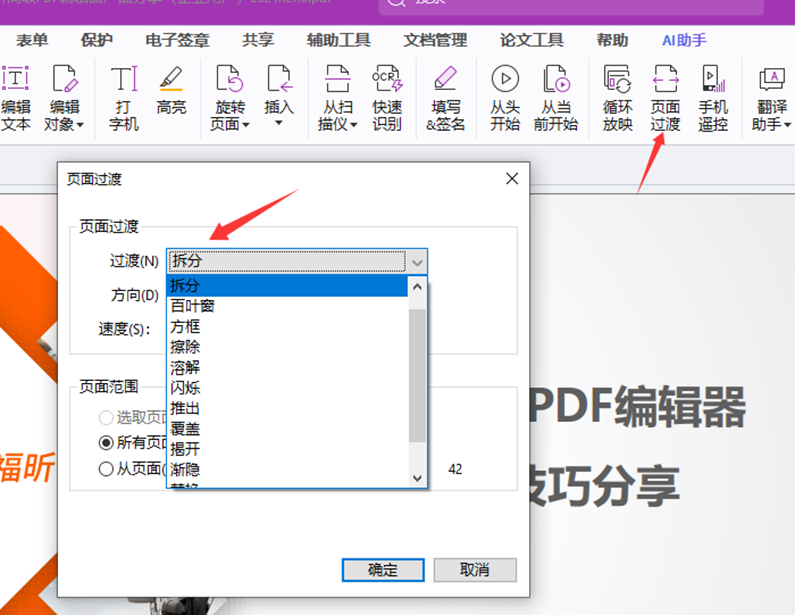Image resolution: width=795 pixels, height=615 pixels.
Task: Select the 从页面 page range radio button
Action: point(106,469)
